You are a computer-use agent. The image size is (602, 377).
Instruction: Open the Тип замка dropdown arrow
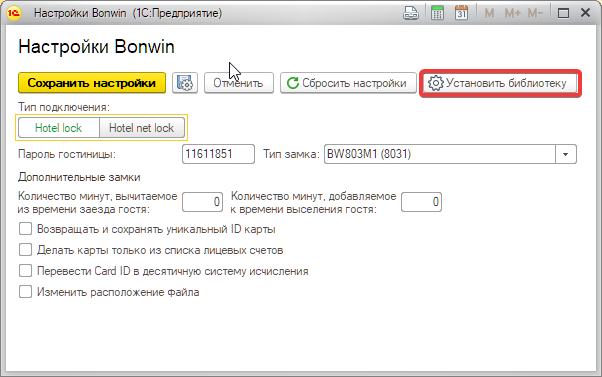(566, 154)
